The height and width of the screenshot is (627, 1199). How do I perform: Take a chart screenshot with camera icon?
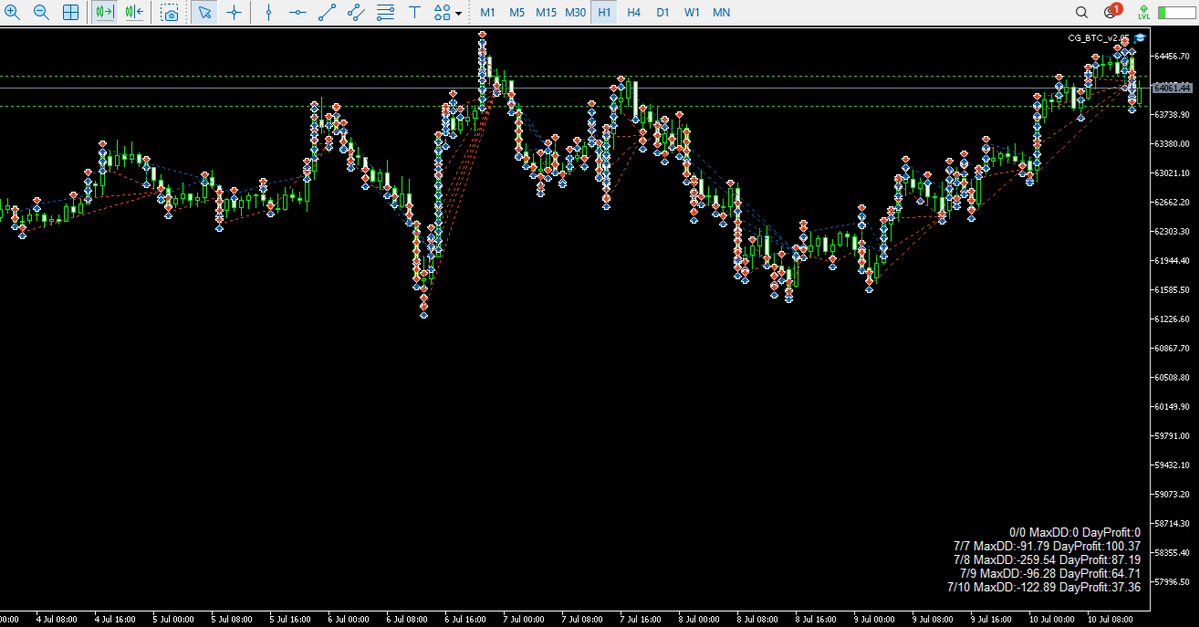pyautogui.click(x=170, y=12)
